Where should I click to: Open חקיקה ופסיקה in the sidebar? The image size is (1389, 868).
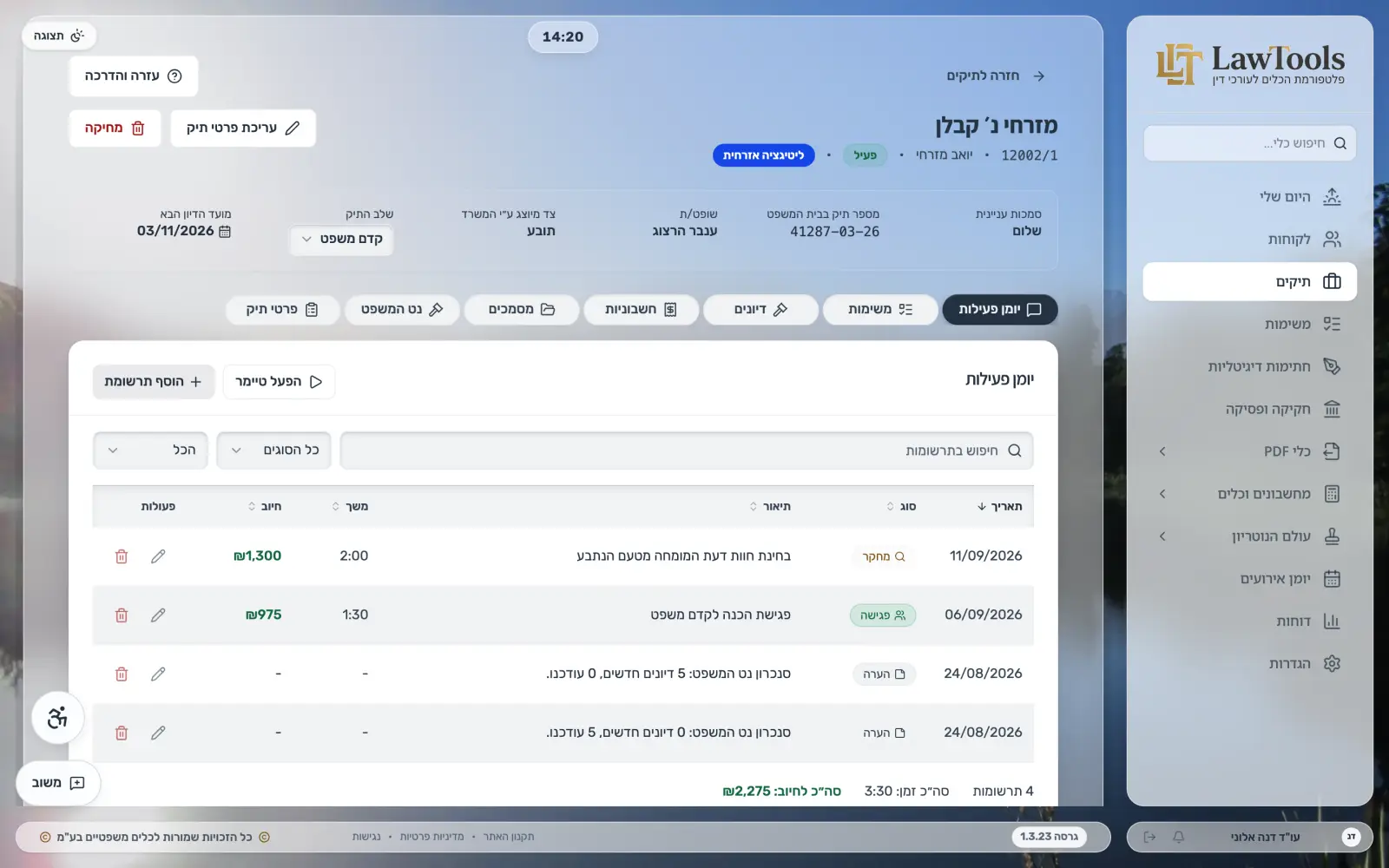(1249, 409)
